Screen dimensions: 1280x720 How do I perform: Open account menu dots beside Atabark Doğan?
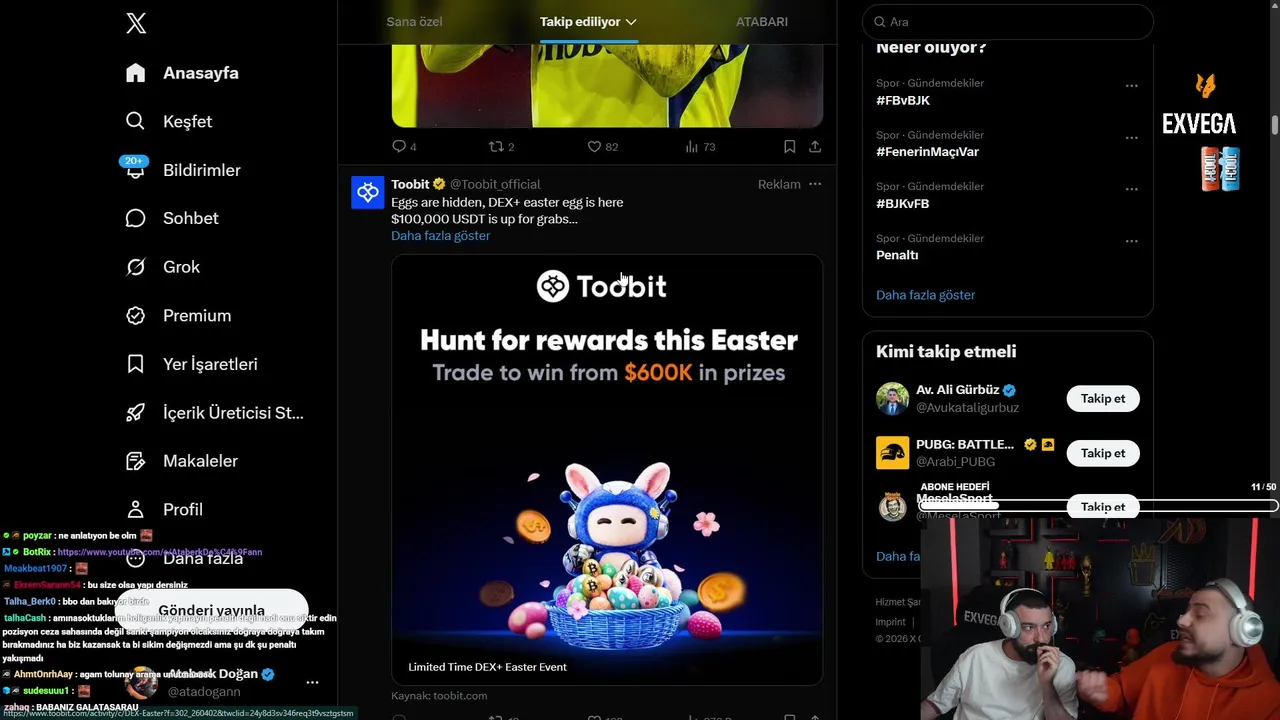point(312,682)
